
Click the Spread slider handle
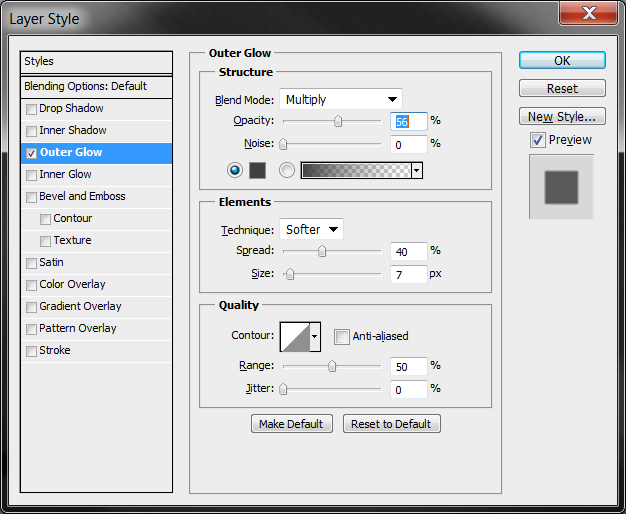click(322, 251)
